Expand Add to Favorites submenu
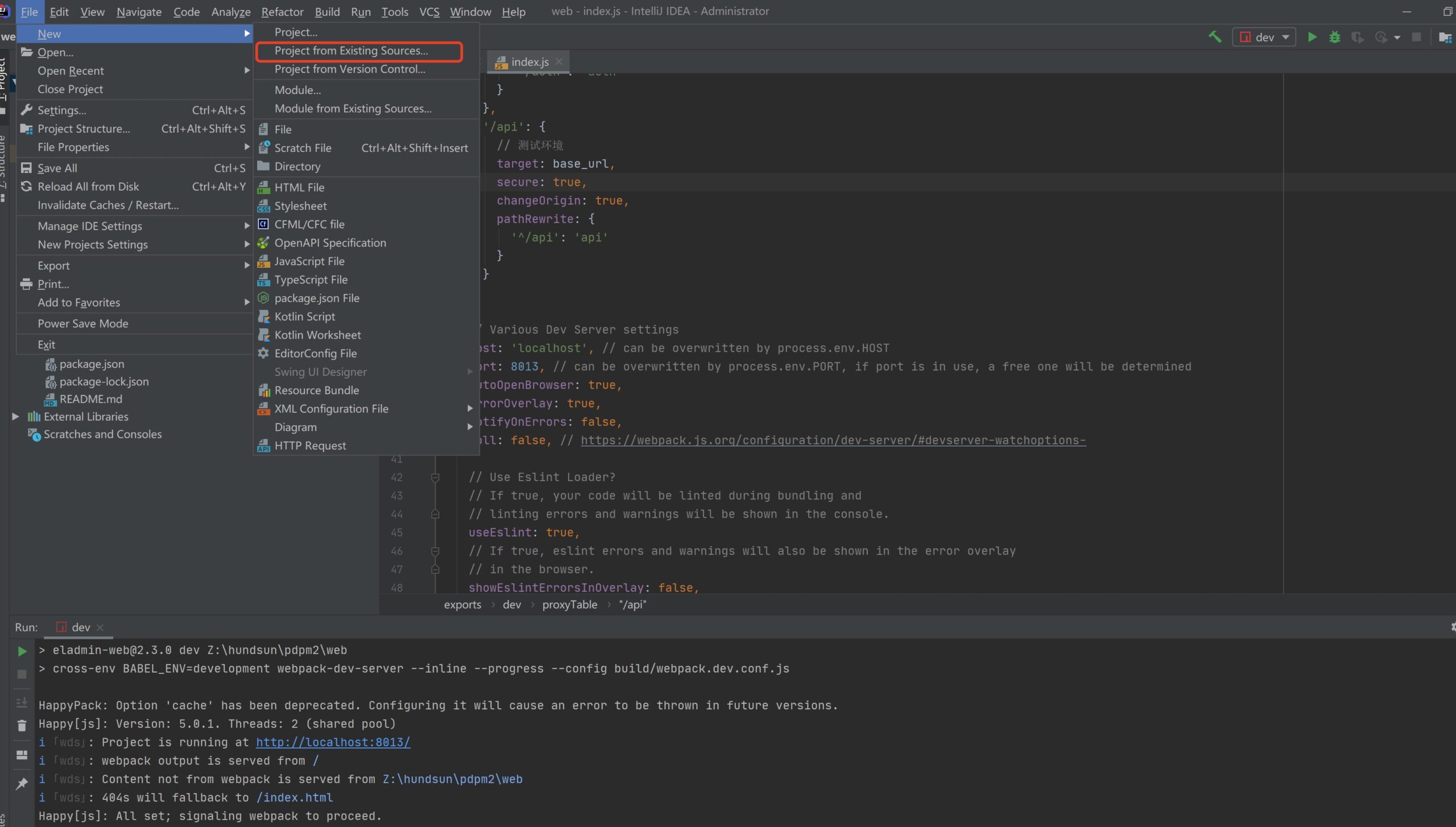 coord(134,302)
